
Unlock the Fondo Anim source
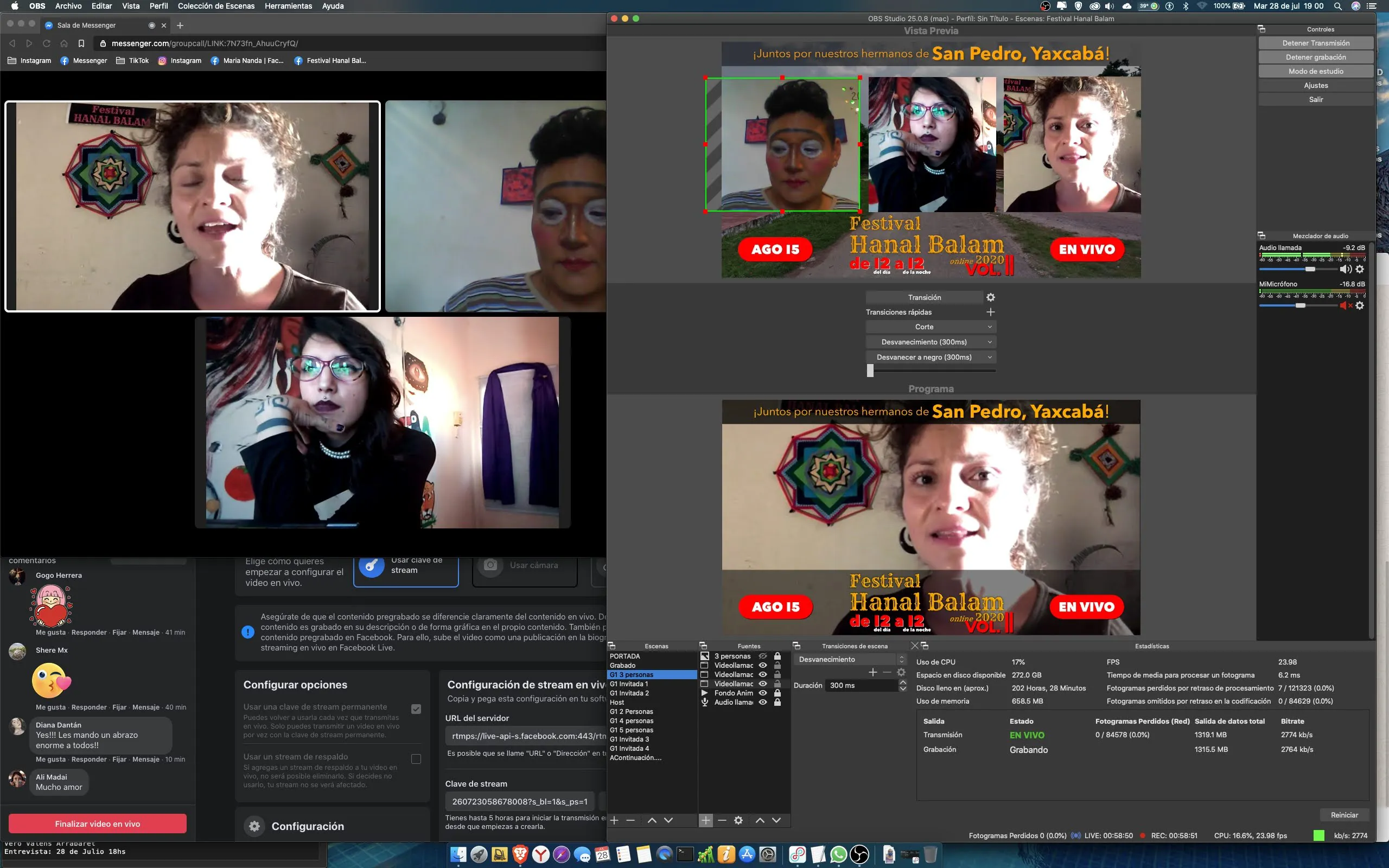pyautogui.click(x=778, y=693)
